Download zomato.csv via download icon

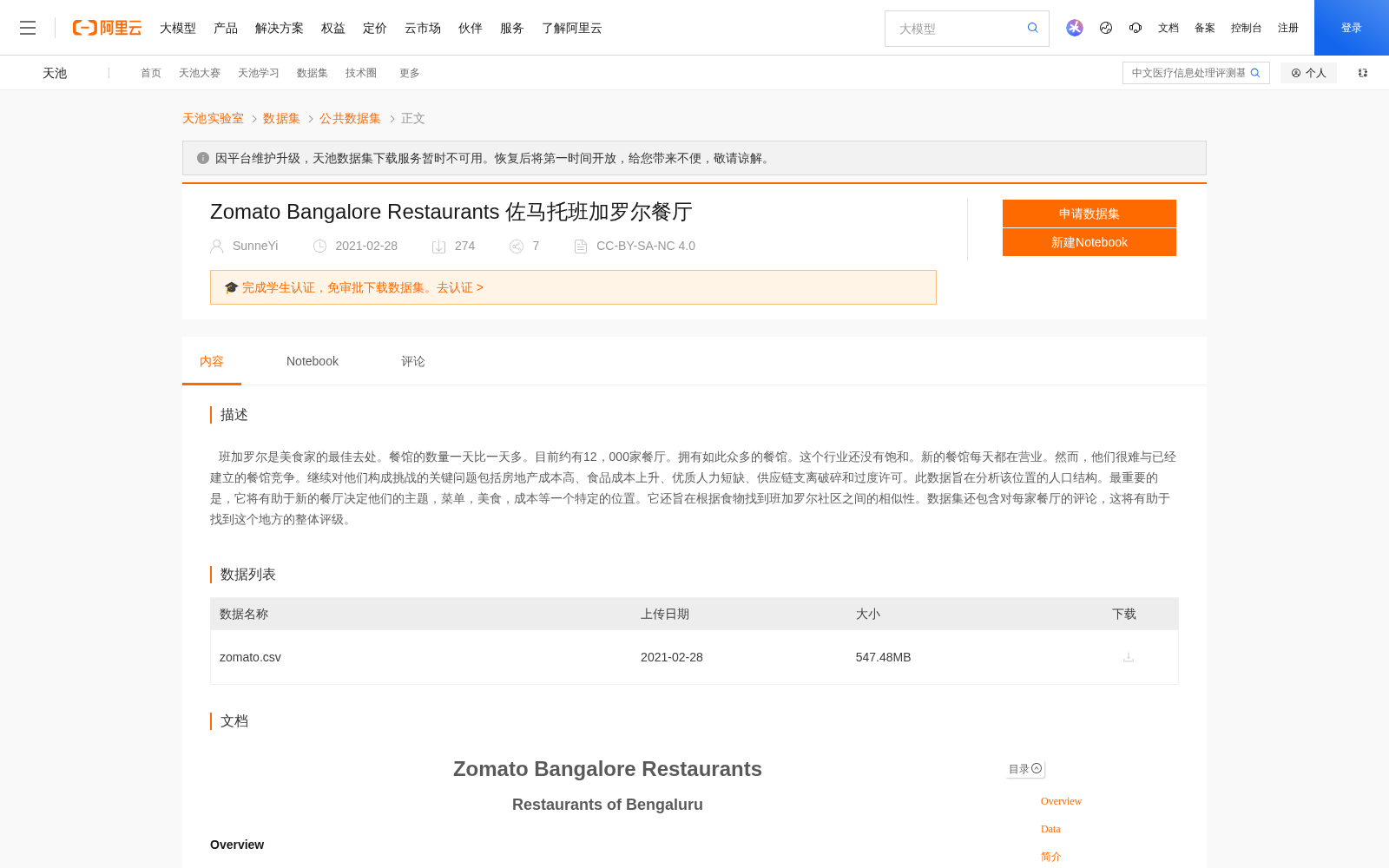coord(1129,657)
